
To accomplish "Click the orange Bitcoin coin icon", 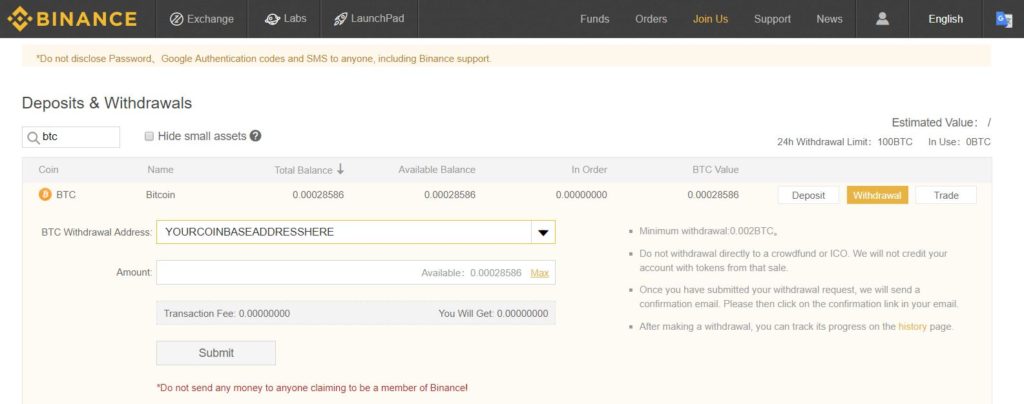I will click(45, 195).
